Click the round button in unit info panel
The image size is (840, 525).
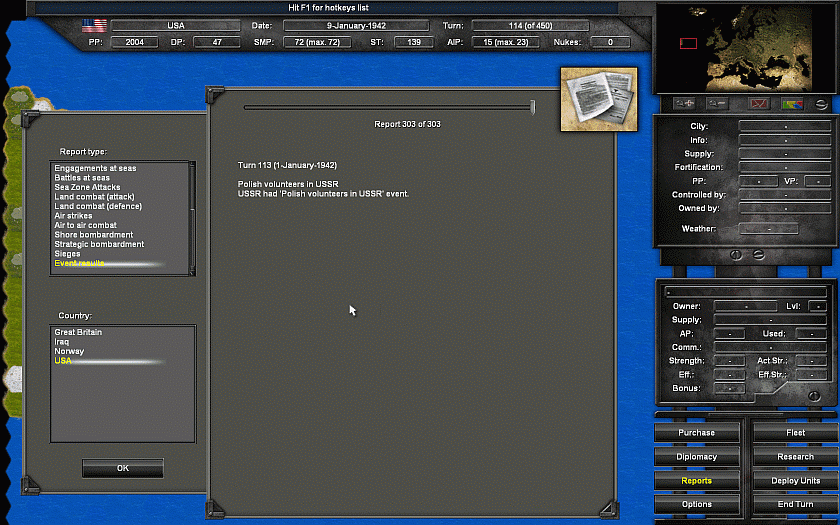(x=814, y=396)
